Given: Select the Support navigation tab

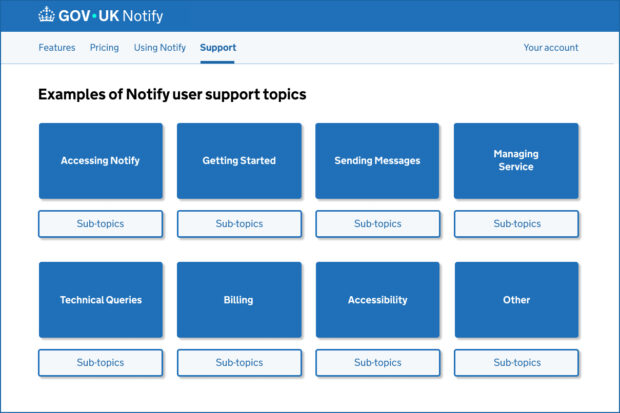Looking at the screenshot, I should [218, 47].
